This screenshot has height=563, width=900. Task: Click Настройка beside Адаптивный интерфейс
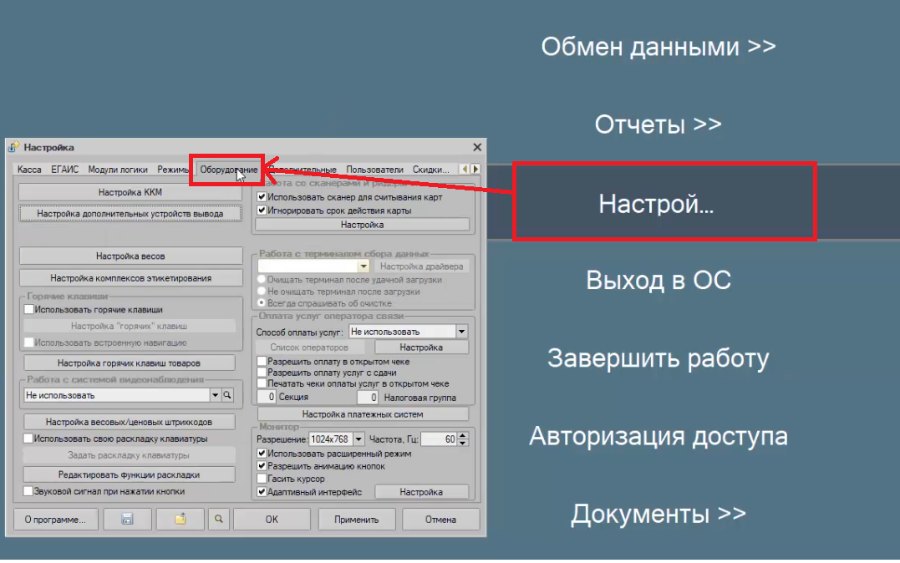tap(421, 492)
